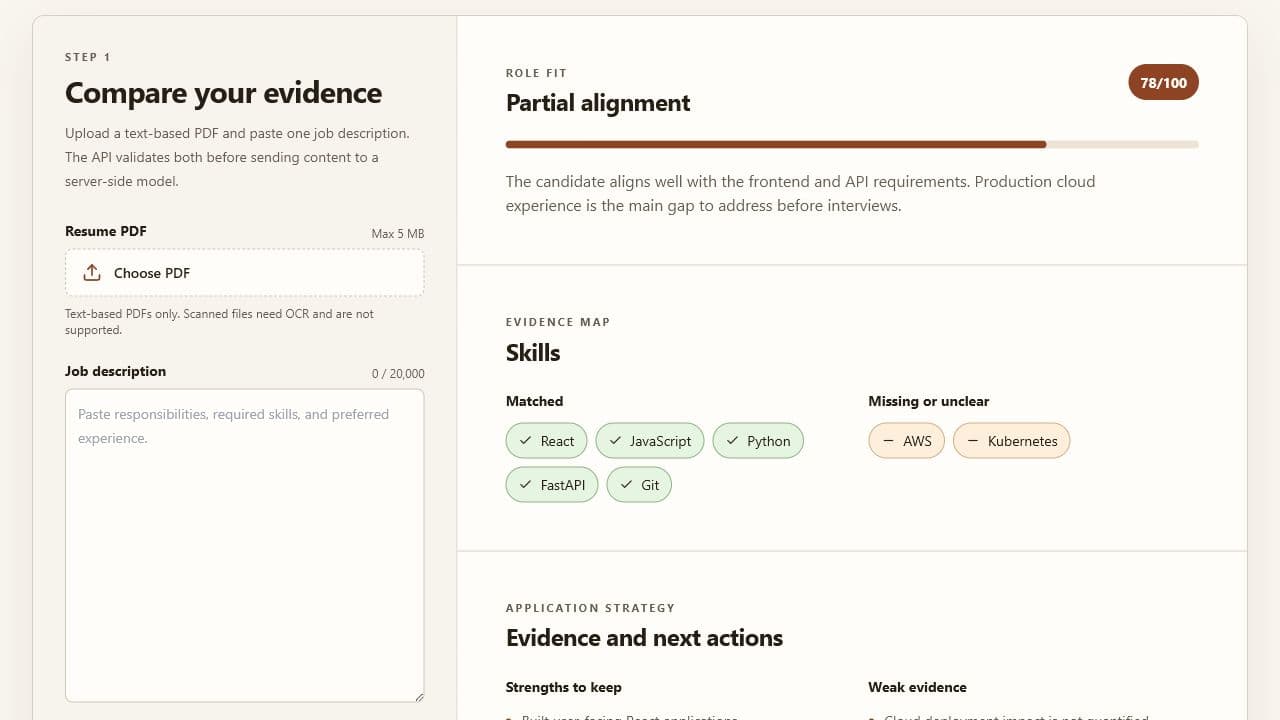1280x720 pixels.
Task: Click the Kubernetes missing skill chip
Action: coord(1011,441)
